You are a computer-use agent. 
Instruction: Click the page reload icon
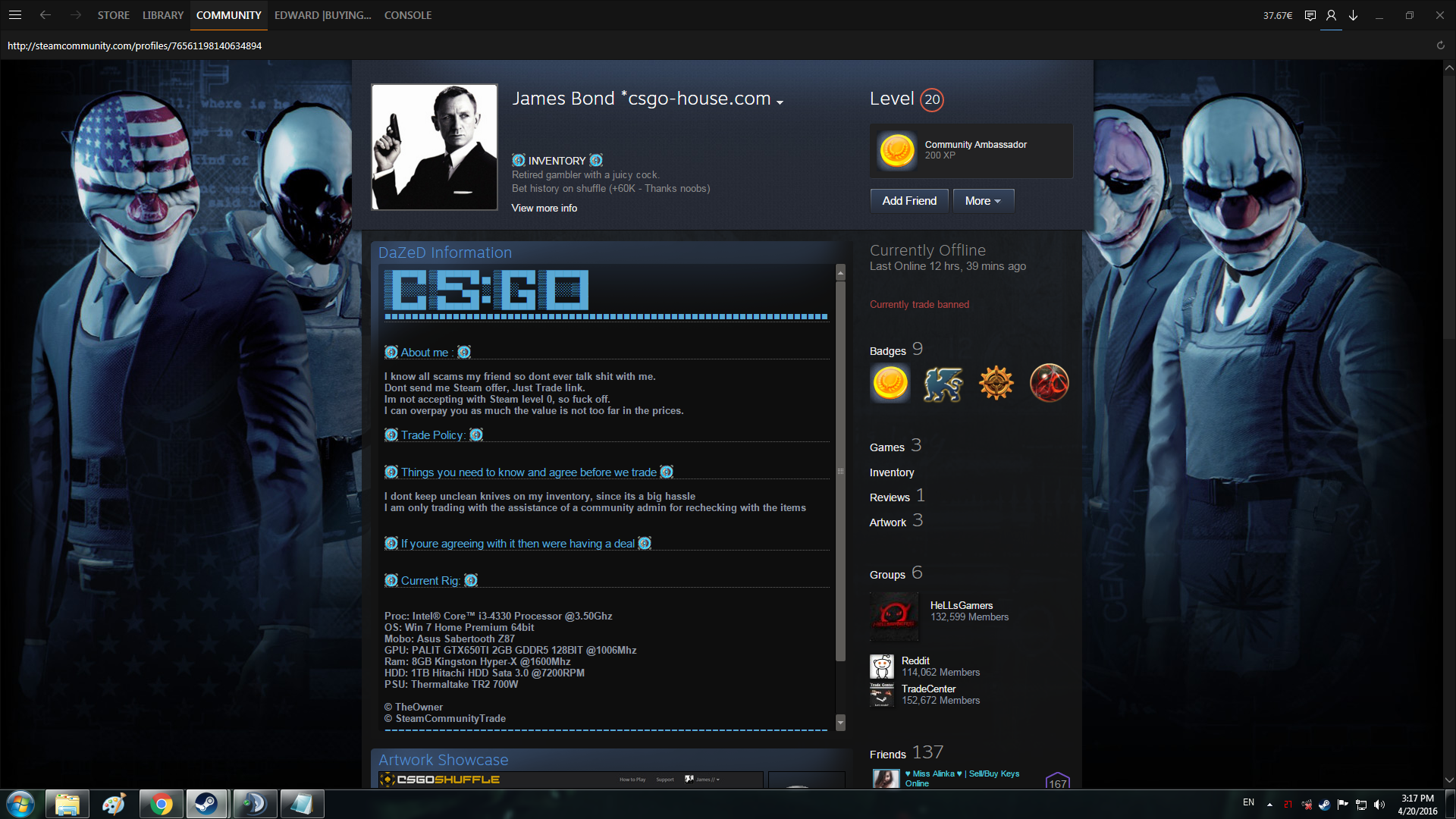[1440, 45]
